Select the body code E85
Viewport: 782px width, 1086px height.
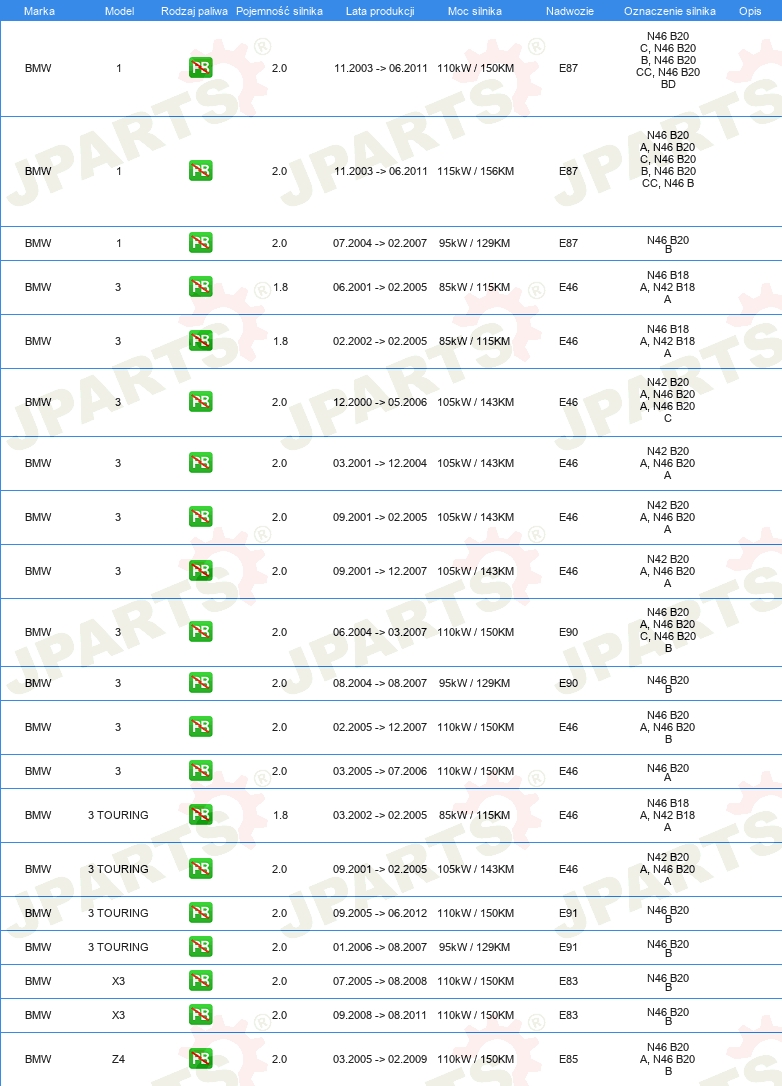click(x=569, y=1059)
